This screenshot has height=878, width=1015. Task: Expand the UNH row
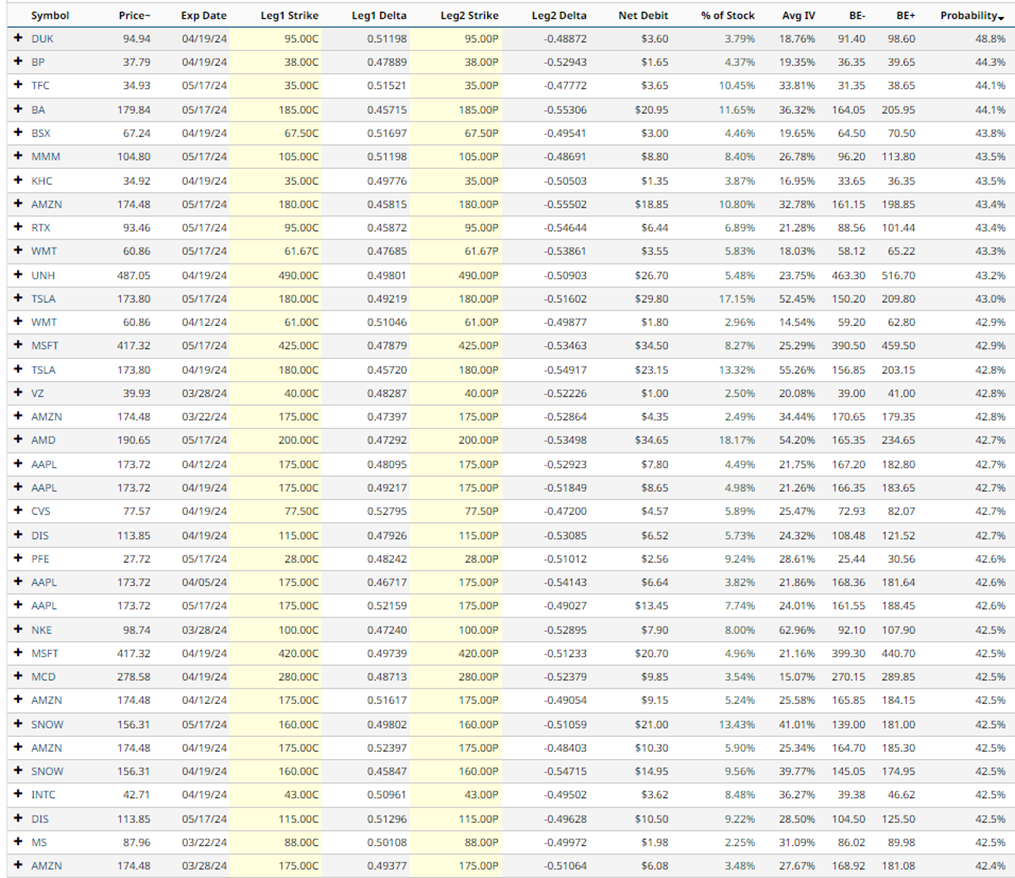tap(18, 275)
